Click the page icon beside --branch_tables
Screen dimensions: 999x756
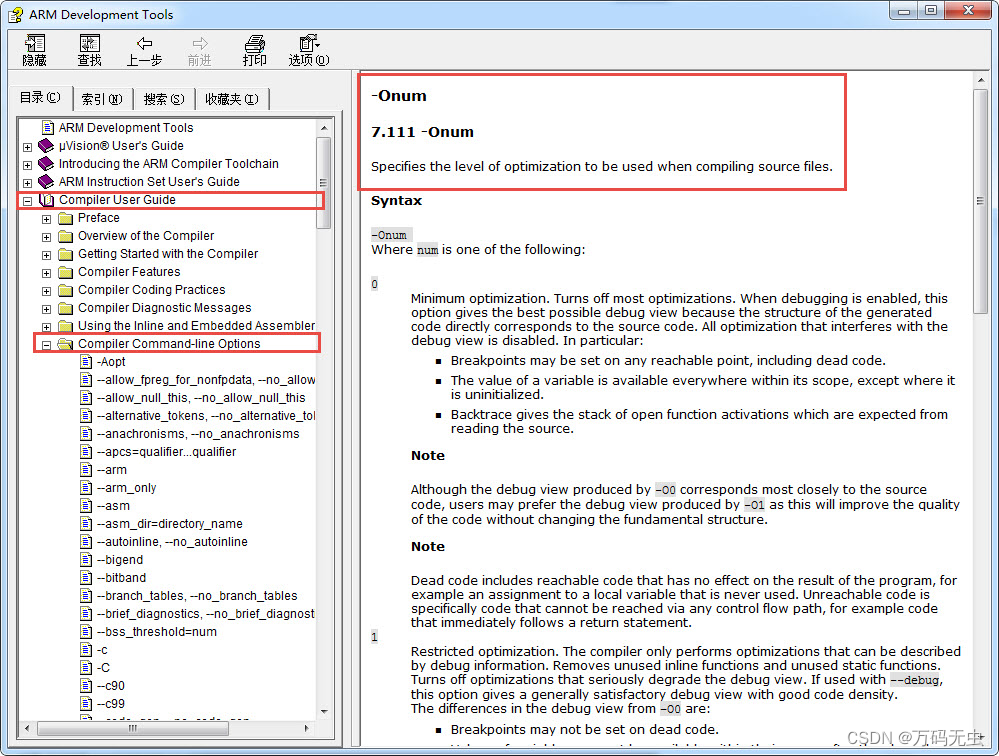point(87,596)
